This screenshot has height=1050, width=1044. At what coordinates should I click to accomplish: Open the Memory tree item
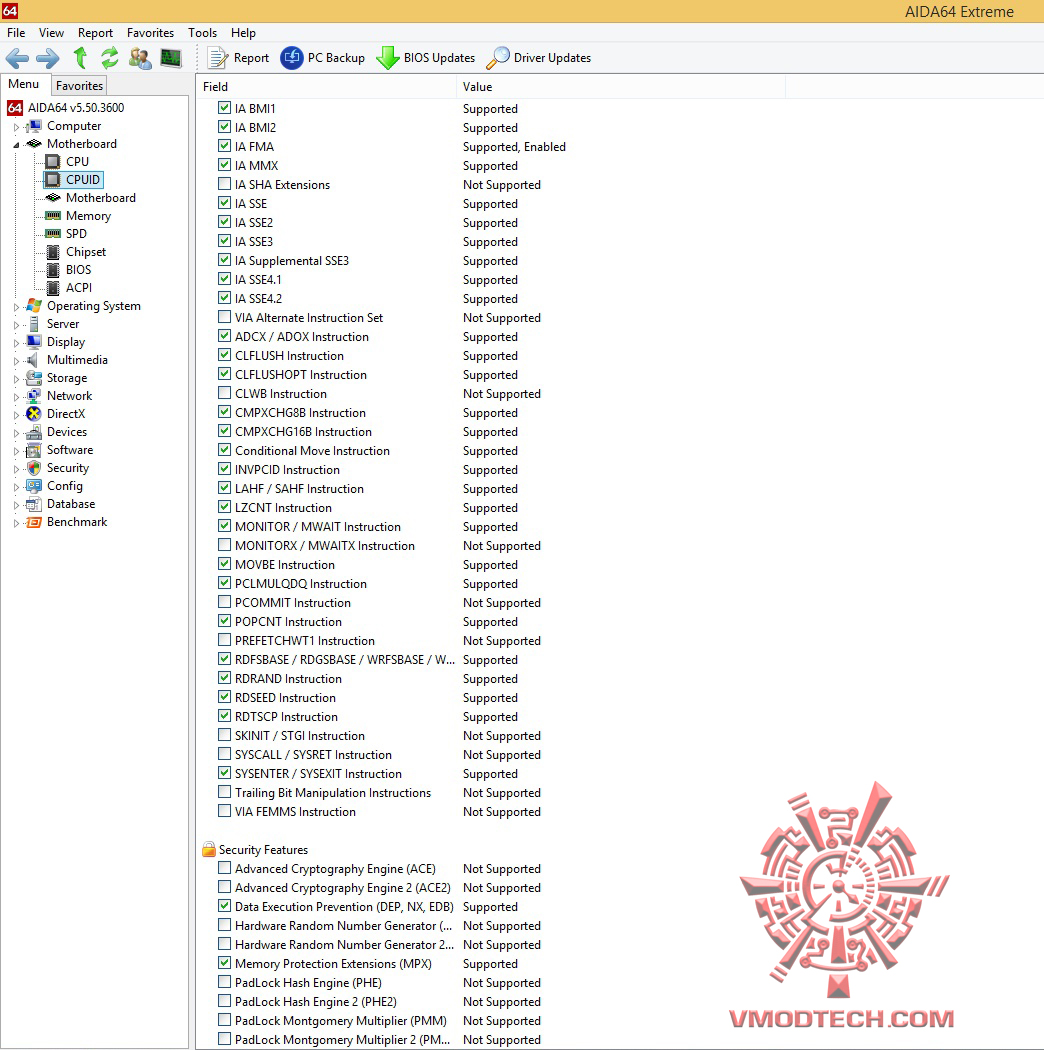pos(78,216)
